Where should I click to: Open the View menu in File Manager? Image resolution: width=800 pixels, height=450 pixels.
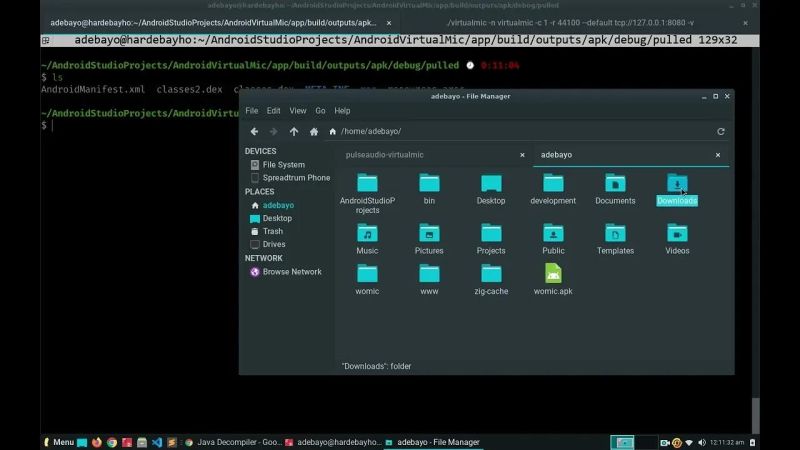[298, 111]
